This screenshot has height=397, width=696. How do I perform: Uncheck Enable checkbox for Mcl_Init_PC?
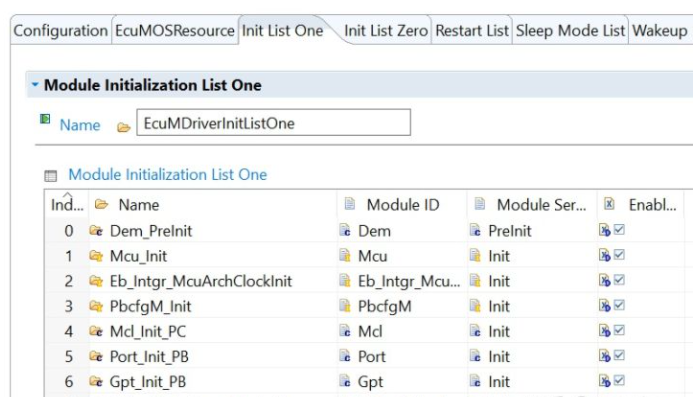[619, 330]
